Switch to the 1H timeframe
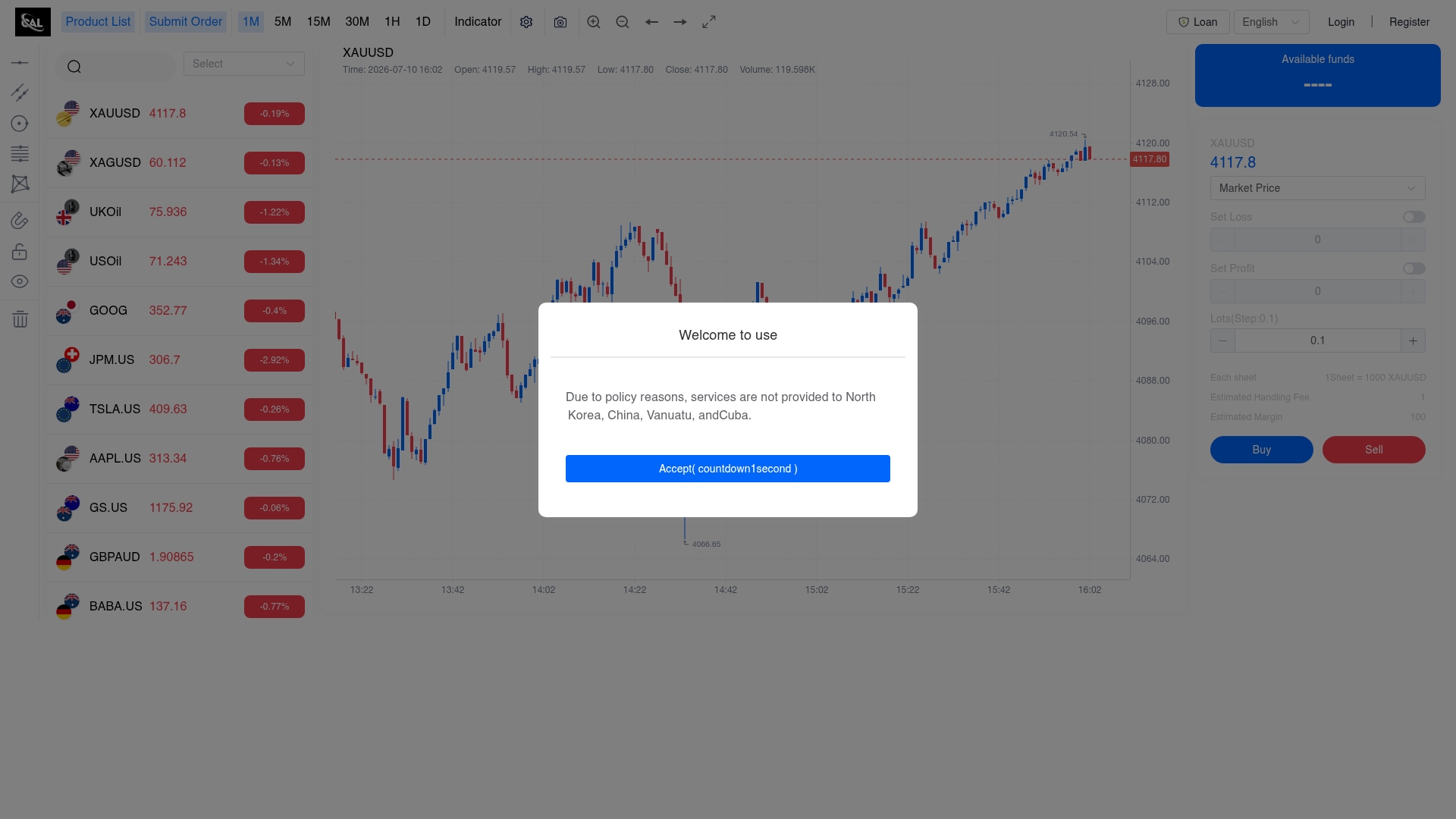This screenshot has width=1456, height=819. click(392, 22)
